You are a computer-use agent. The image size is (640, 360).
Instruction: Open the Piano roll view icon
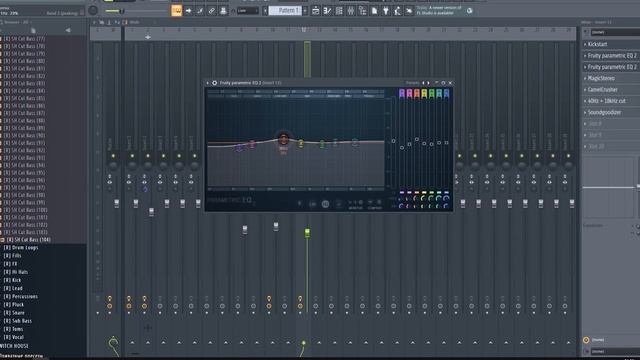click(x=327, y=11)
